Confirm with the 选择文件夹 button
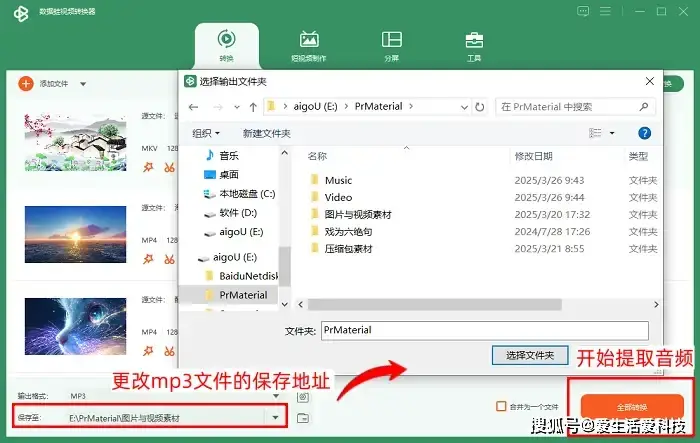The width and height of the screenshot is (700, 443). tap(529, 354)
